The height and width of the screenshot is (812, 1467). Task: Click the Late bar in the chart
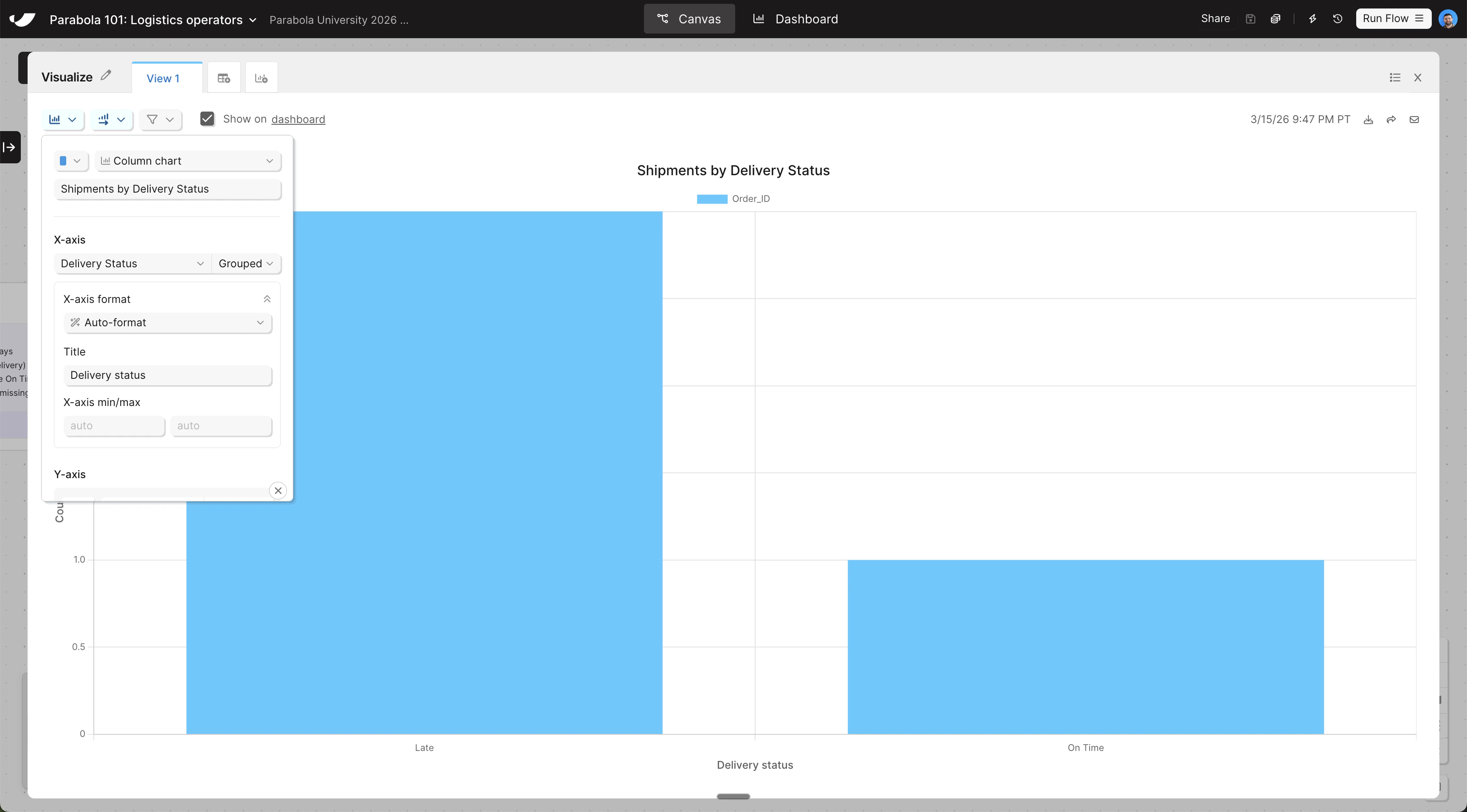click(424, 472)
